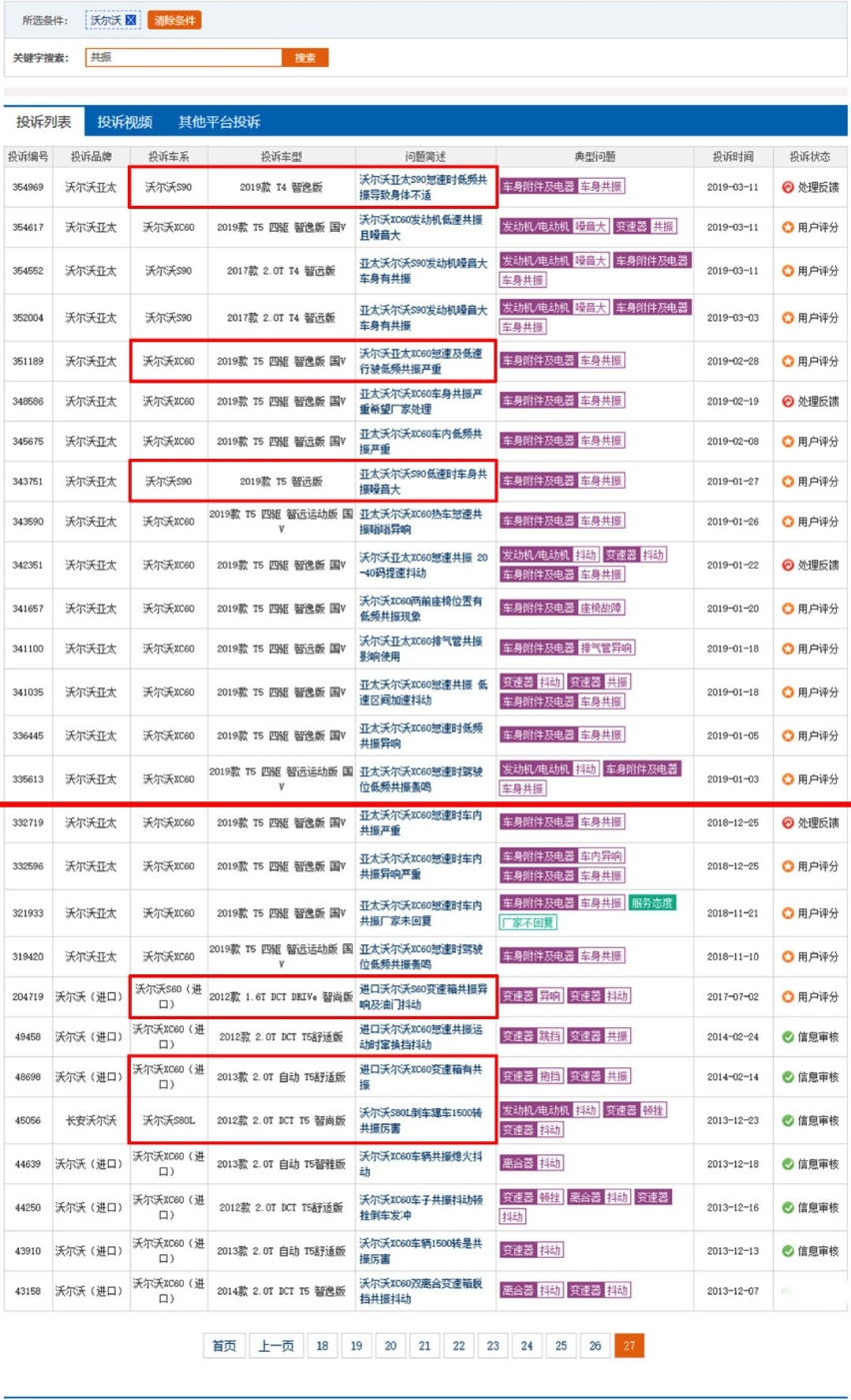
Task: Click the 处理反馈 status icon for complaint 332719
Action: (787, 822)
